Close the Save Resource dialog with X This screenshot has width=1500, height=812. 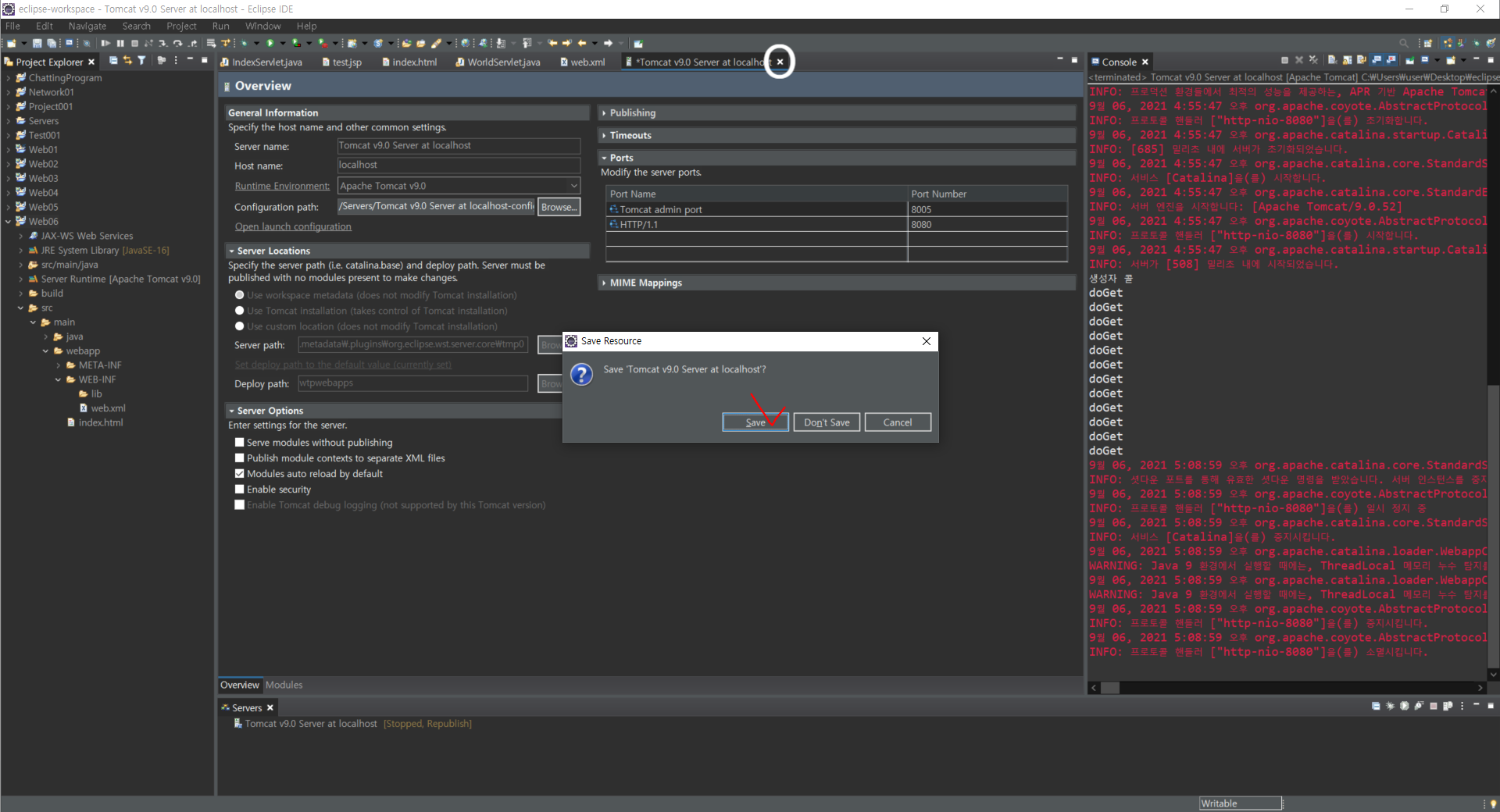coord(926,341)
